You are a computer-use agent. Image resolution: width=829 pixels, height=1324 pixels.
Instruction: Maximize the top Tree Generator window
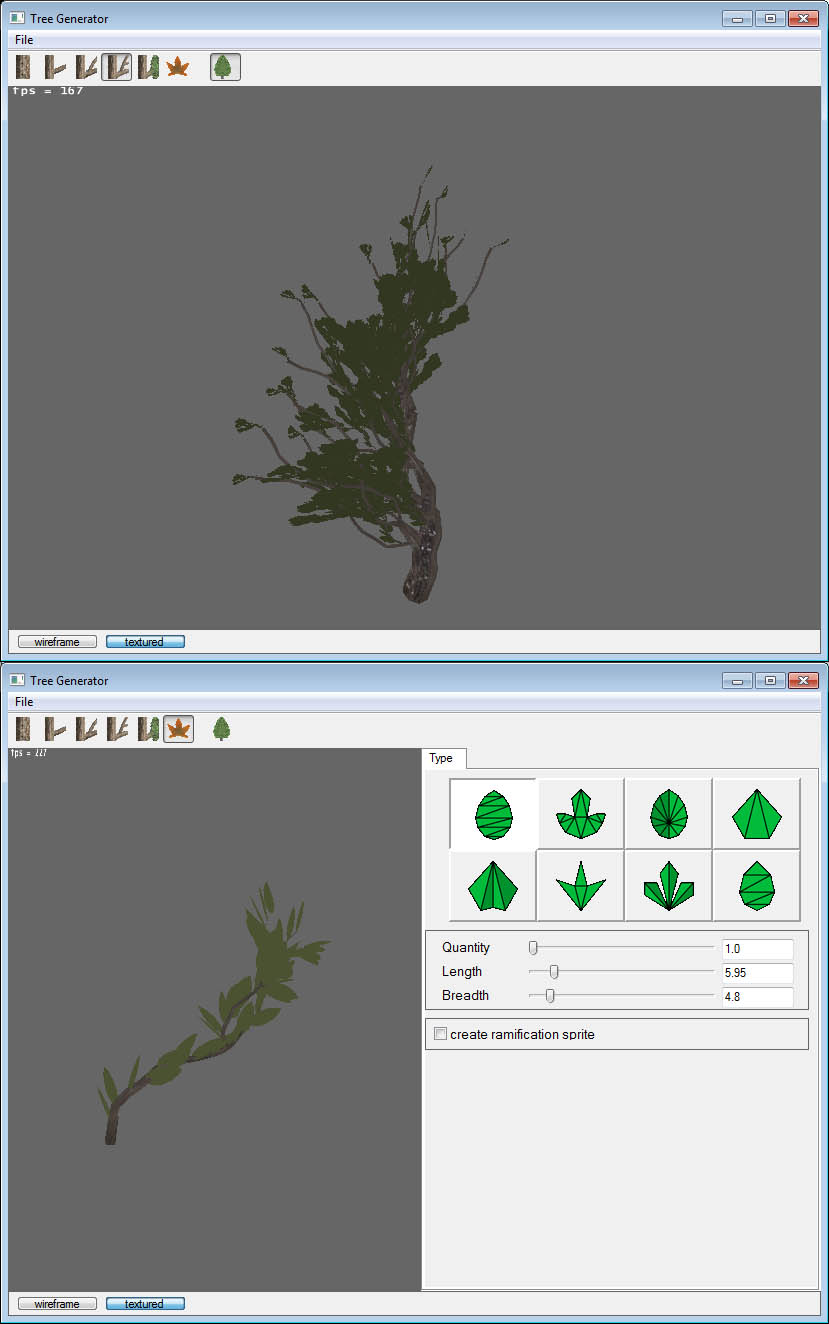pos(770,18)
